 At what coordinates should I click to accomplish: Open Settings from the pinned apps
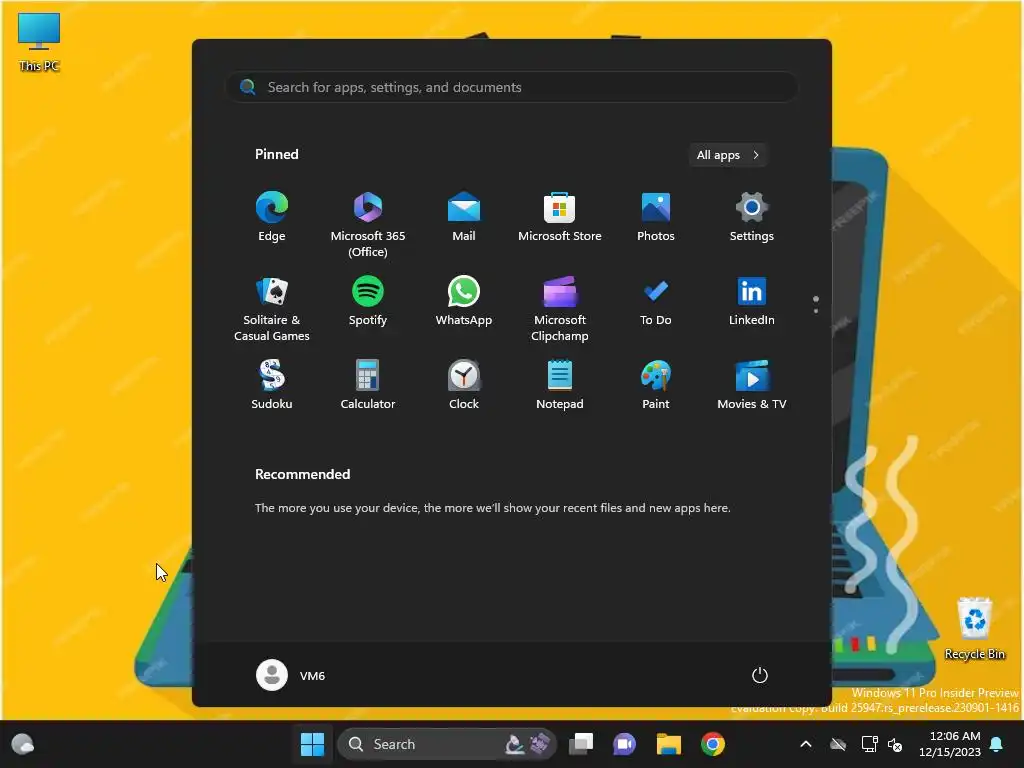752,217
